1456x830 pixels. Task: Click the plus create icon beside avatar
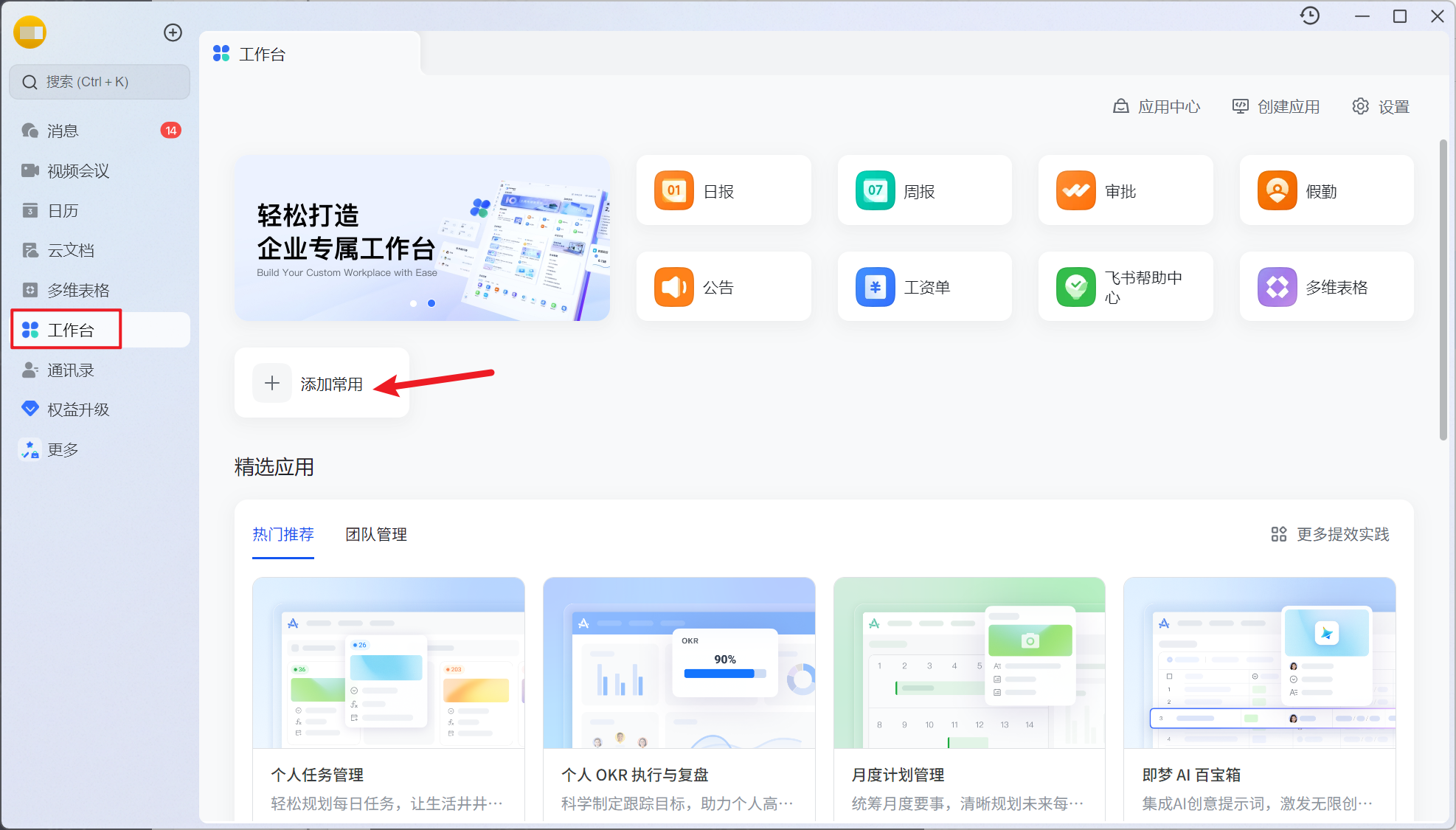tap(173, 32)
